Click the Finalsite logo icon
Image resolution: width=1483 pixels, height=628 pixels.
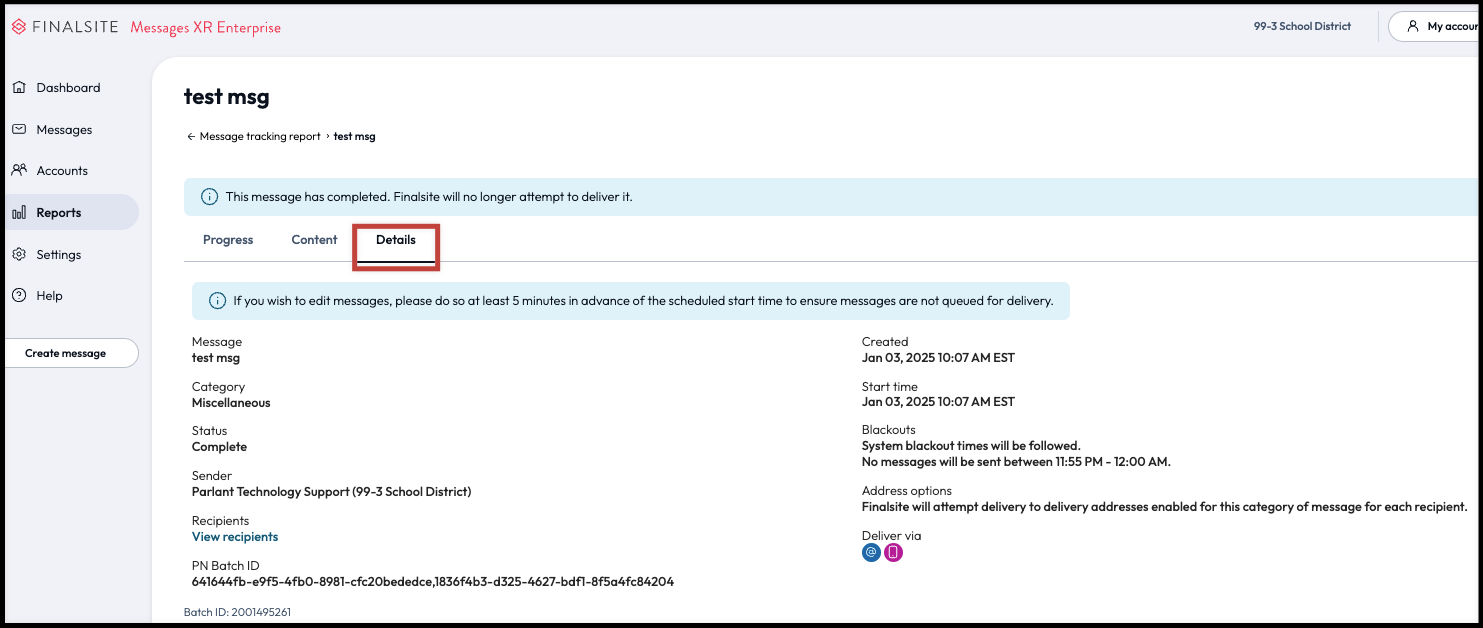pos(18,27)
